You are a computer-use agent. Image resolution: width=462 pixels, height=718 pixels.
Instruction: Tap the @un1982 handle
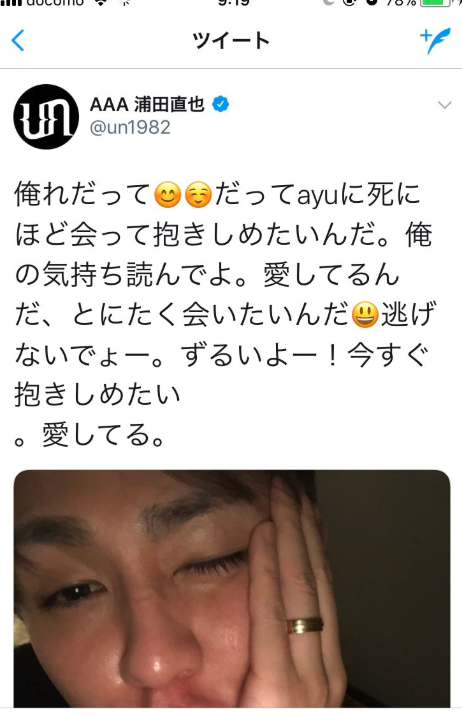(130, 127)
